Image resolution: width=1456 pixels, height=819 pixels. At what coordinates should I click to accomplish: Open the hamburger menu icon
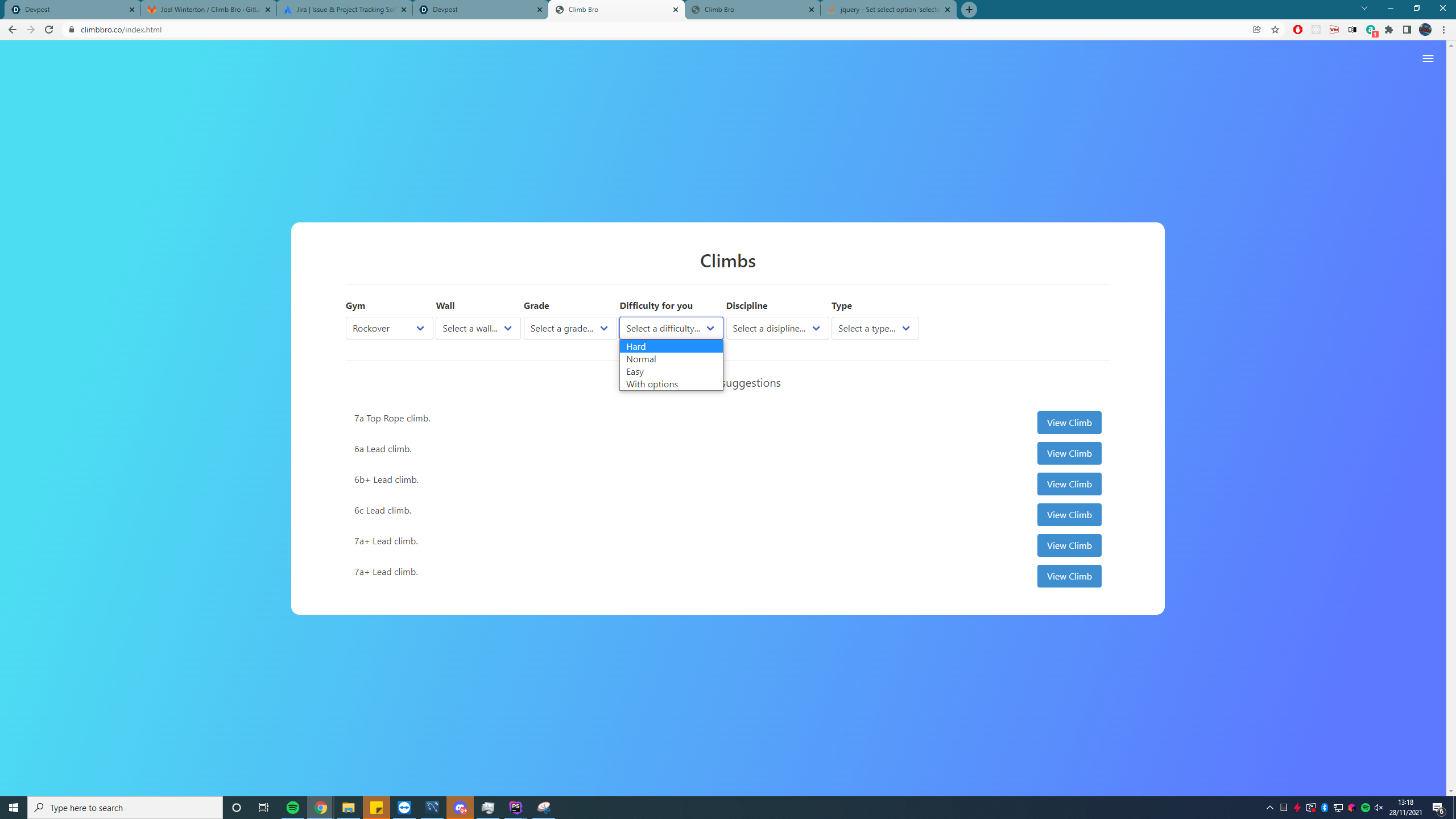point(1428,59)
